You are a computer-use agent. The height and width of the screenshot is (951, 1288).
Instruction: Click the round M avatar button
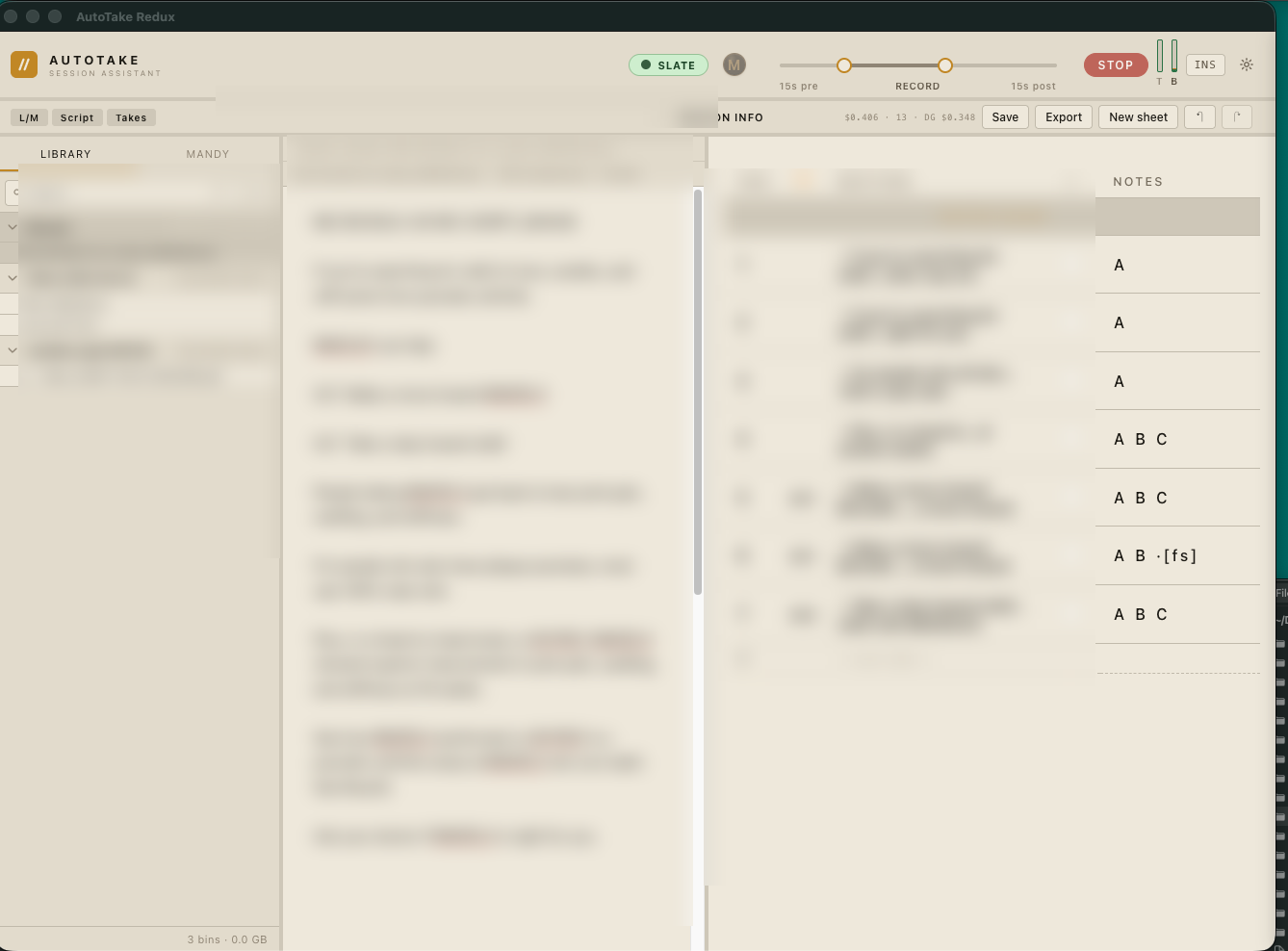[734, 64]
